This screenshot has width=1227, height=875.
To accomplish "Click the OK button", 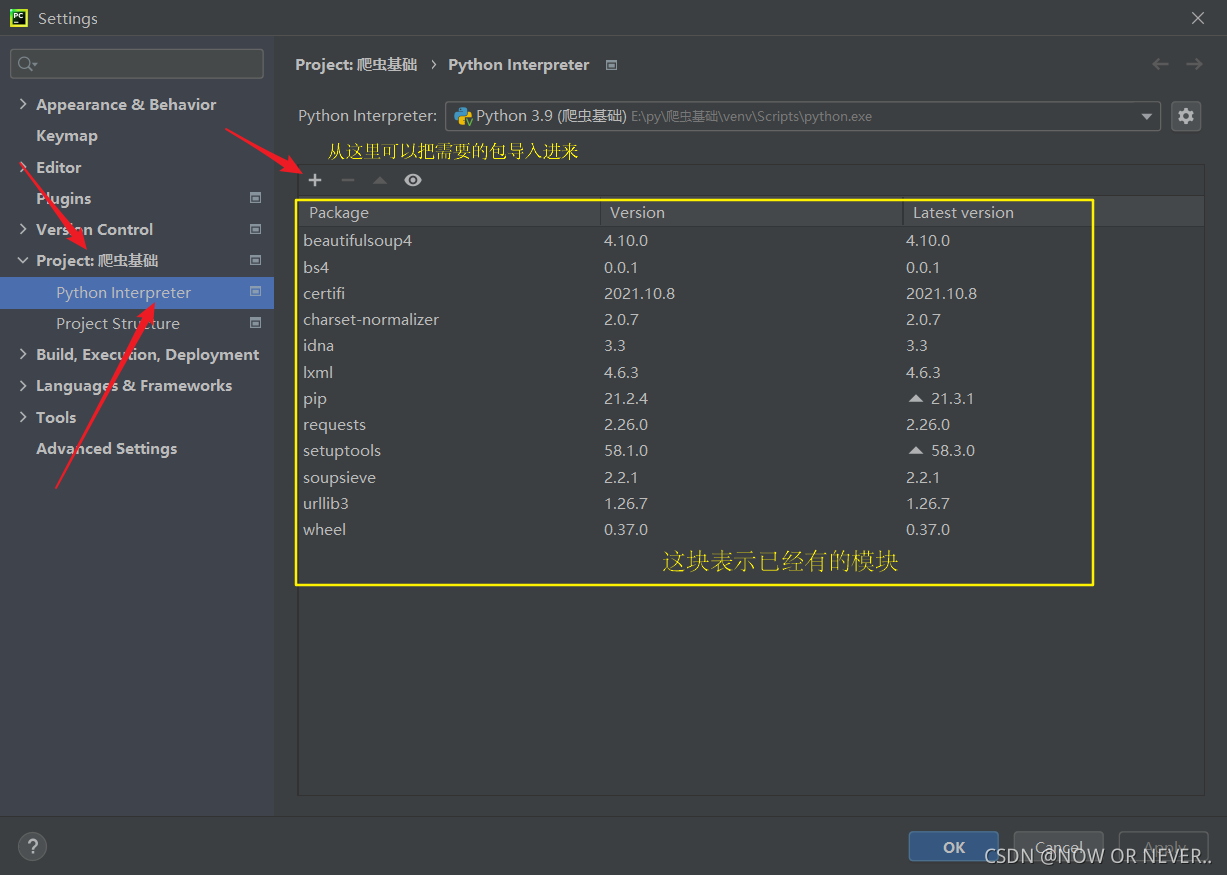I will [952, 846].
